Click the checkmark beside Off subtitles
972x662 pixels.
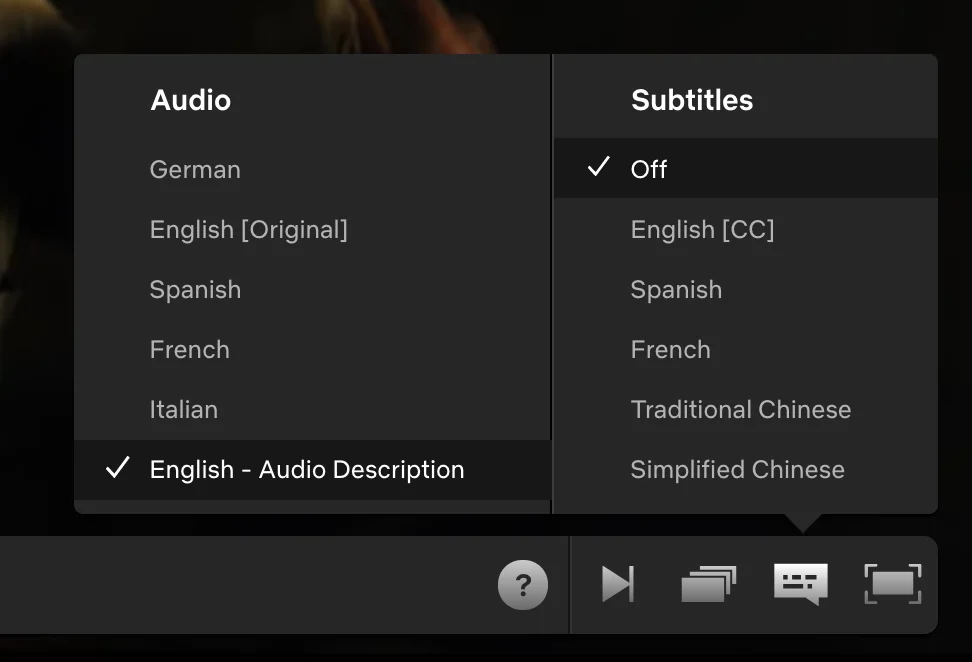pyautogui.click(x=598, y=168)
